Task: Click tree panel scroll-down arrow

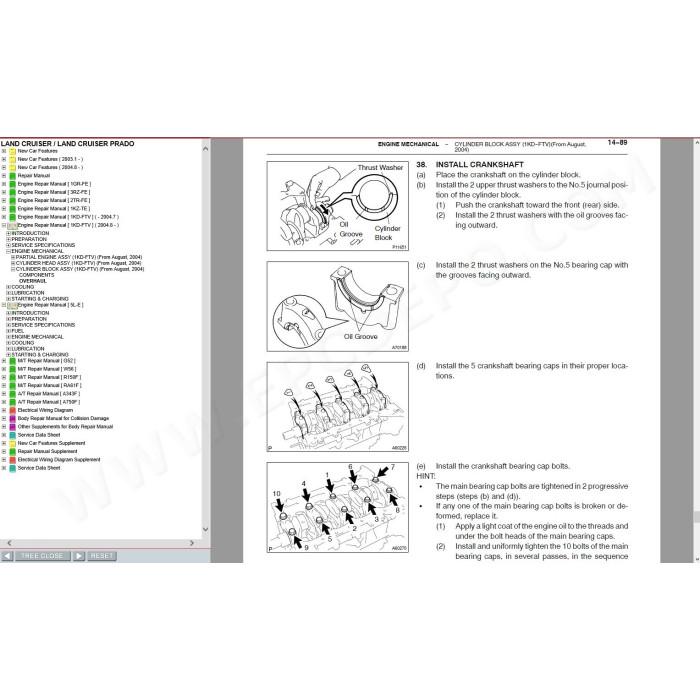Action: [205, 529]
